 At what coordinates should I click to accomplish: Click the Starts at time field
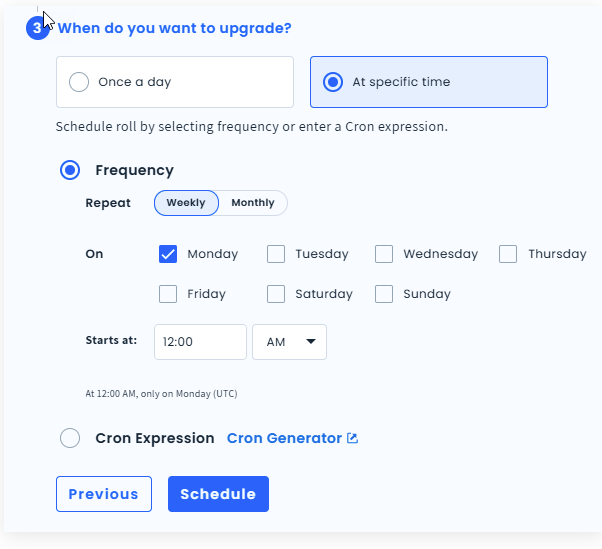click(x=200, y=342)
